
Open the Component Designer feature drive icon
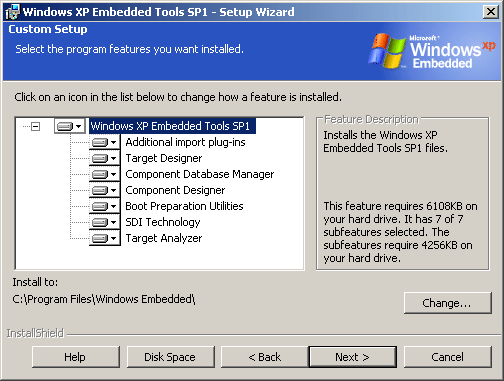pos(104,190)
